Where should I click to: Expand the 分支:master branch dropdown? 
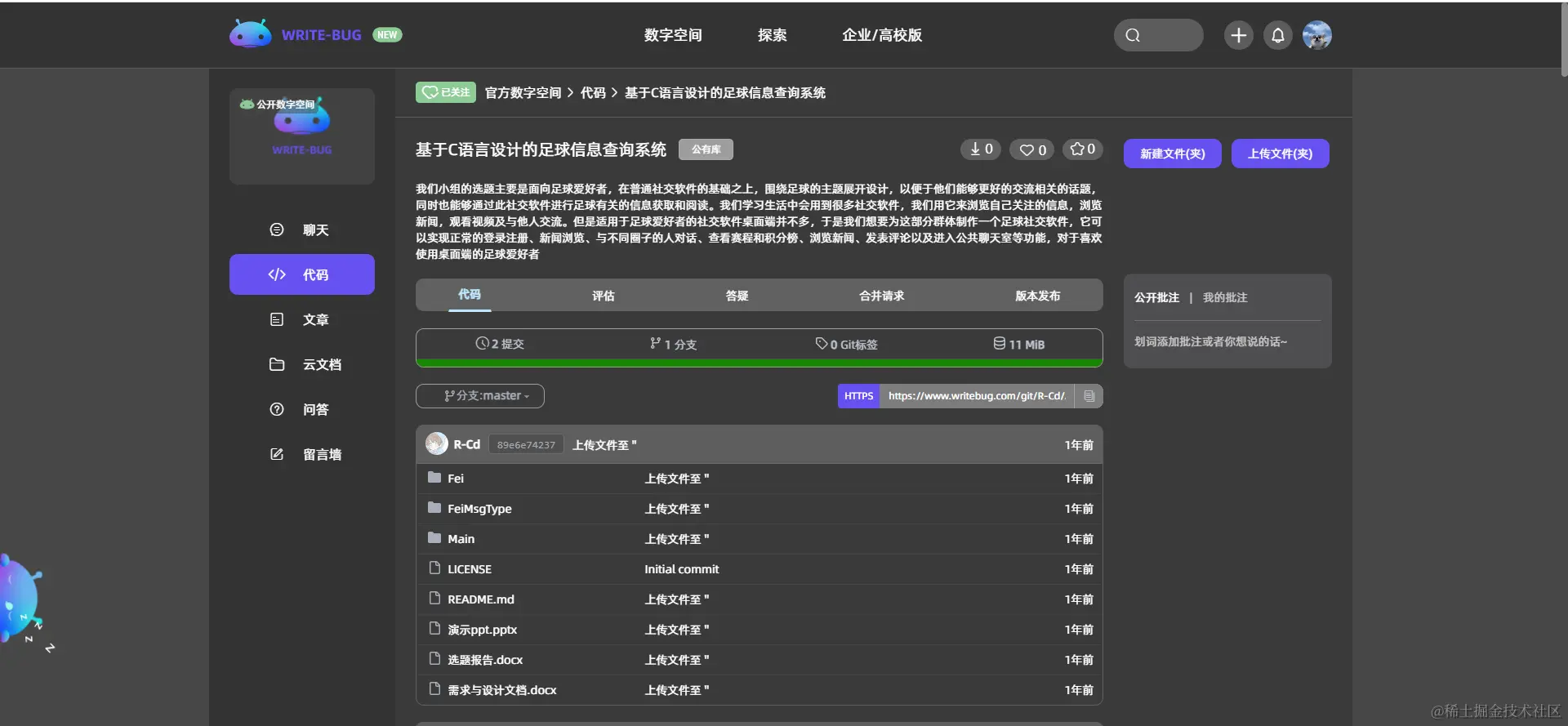click(480, 396)
